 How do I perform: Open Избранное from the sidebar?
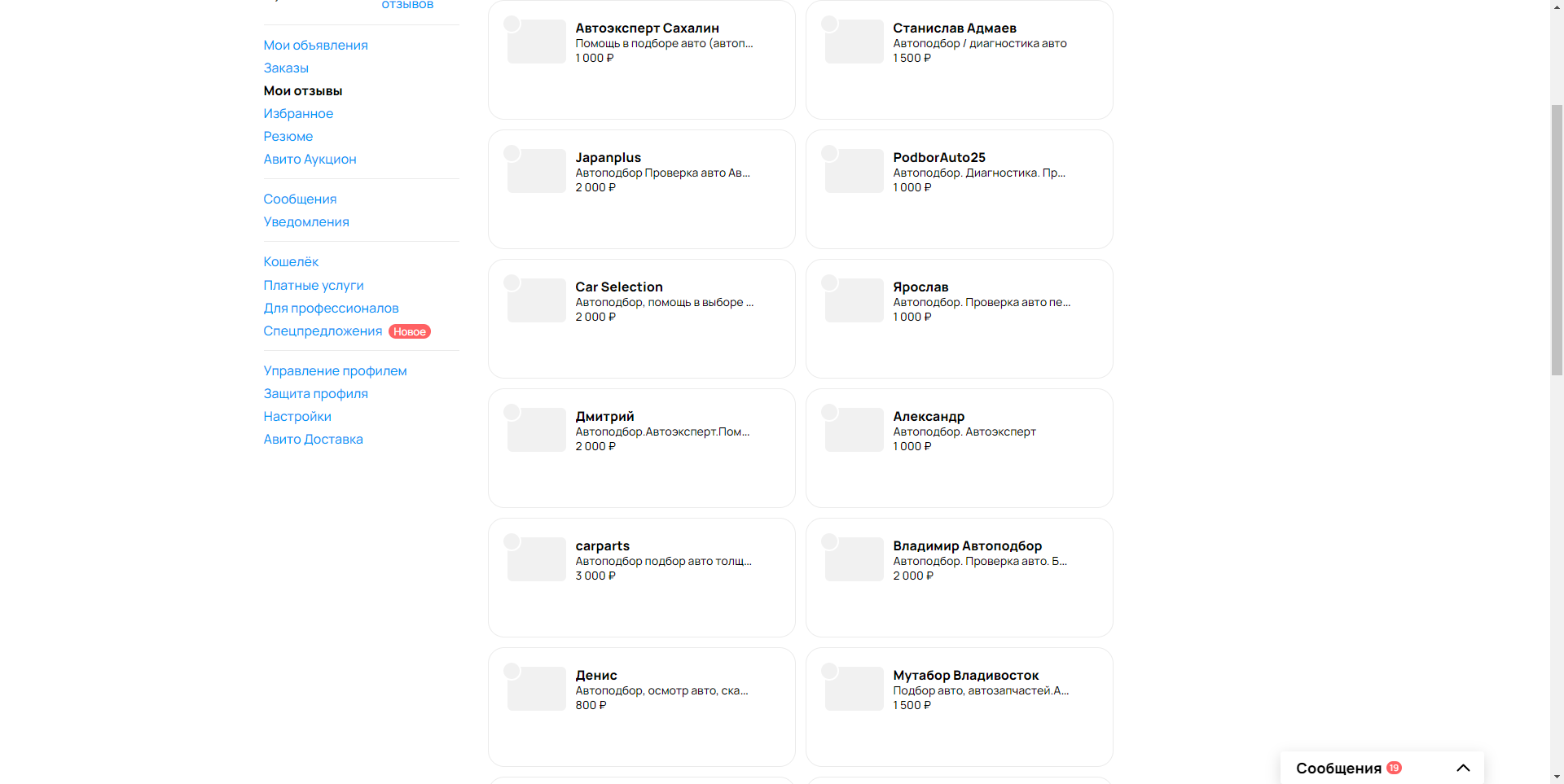298,114
